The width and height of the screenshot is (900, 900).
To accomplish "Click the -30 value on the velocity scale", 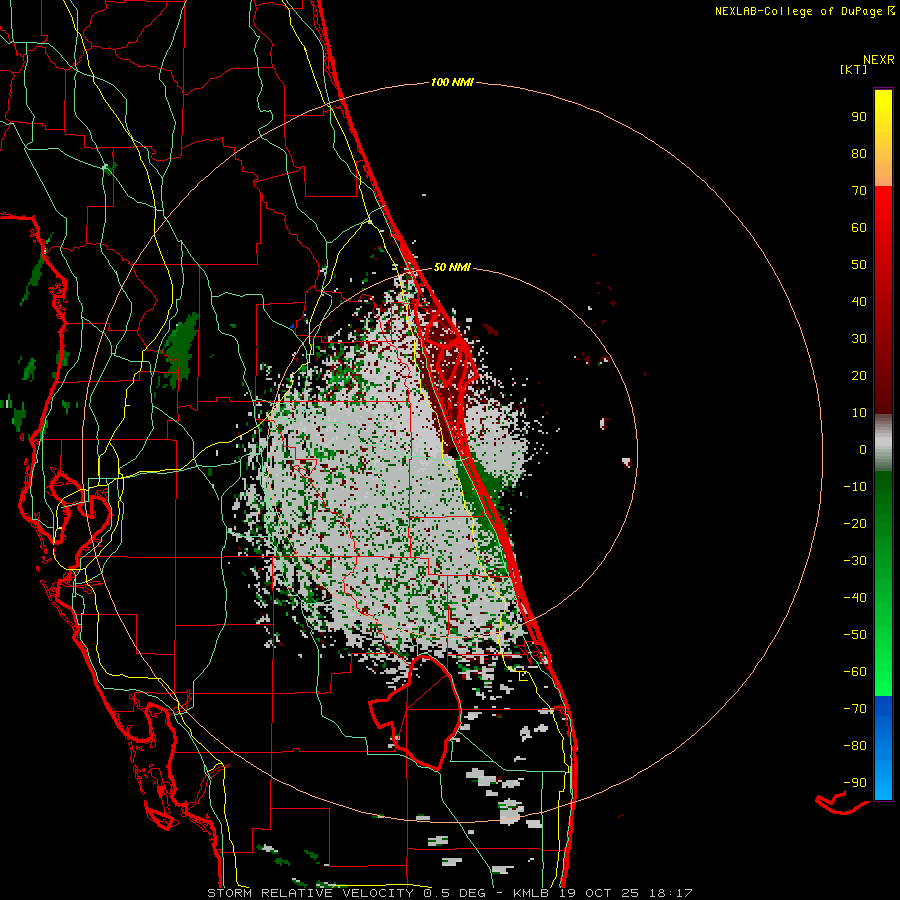I will (855, 561).
